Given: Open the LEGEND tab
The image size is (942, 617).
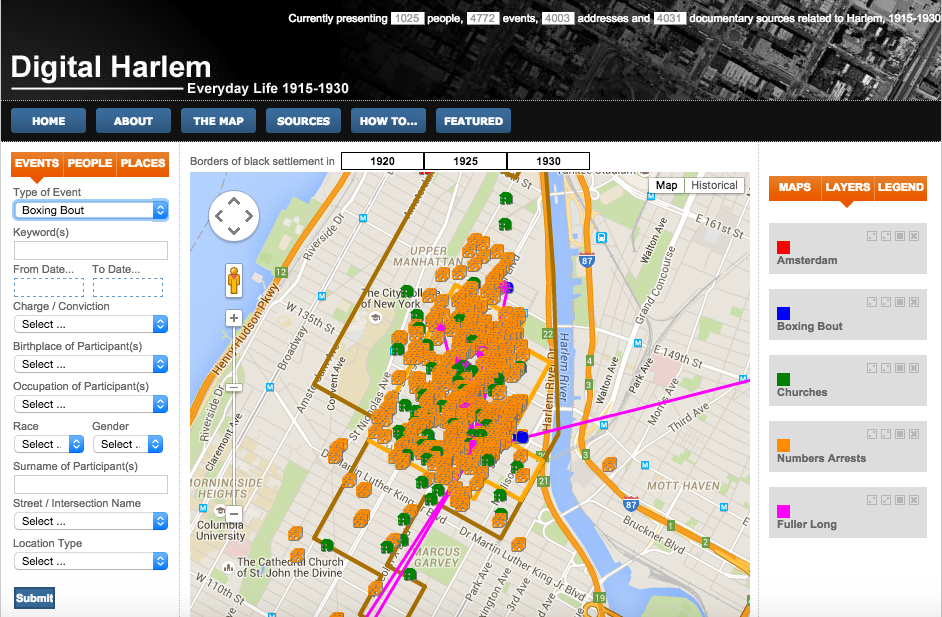Looking at the screenshot, I should 901,187.
